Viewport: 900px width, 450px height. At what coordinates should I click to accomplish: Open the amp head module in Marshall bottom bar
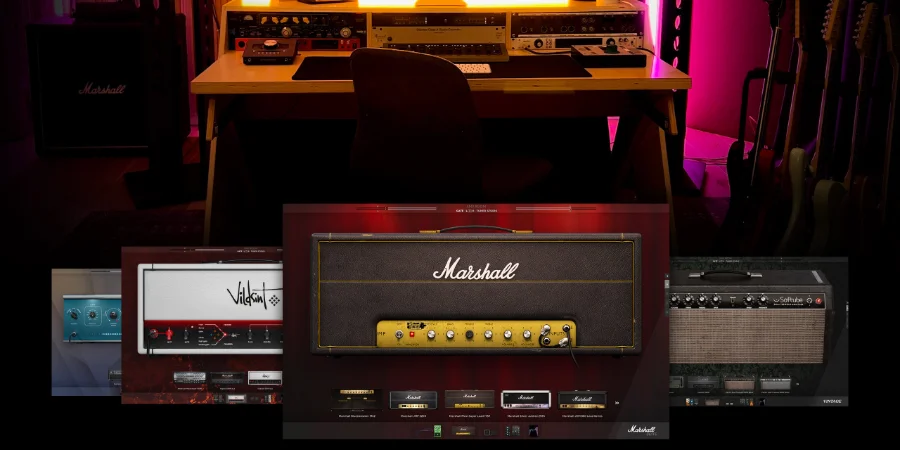[x=463, y=430]
